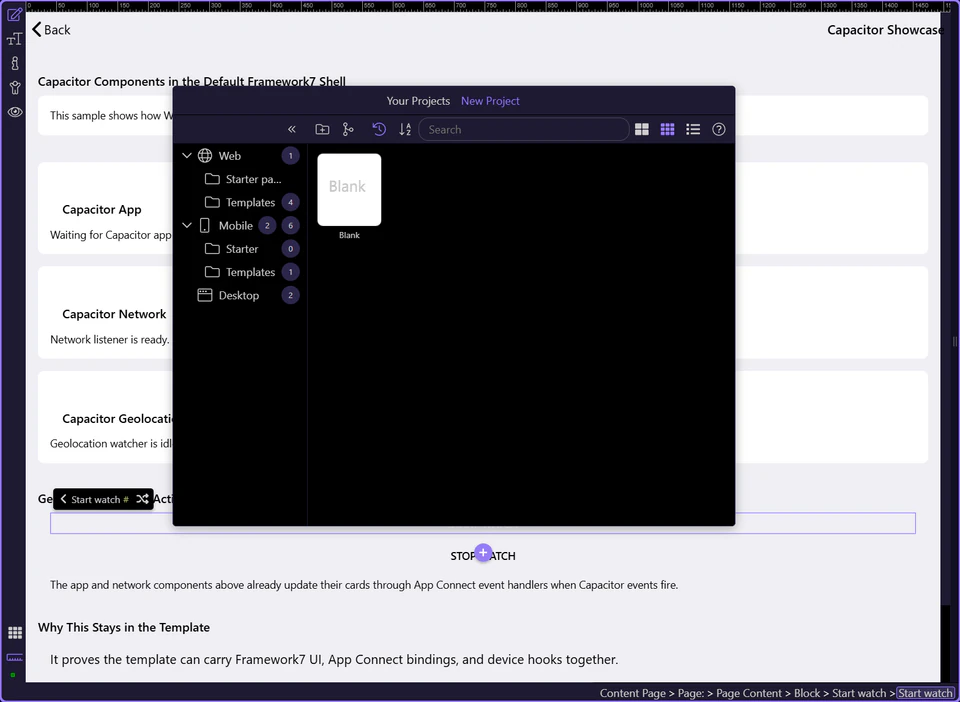Screen dimensions: 960x702
Task: Click the count badge 0 beside Starter
Action: (290, 248)
